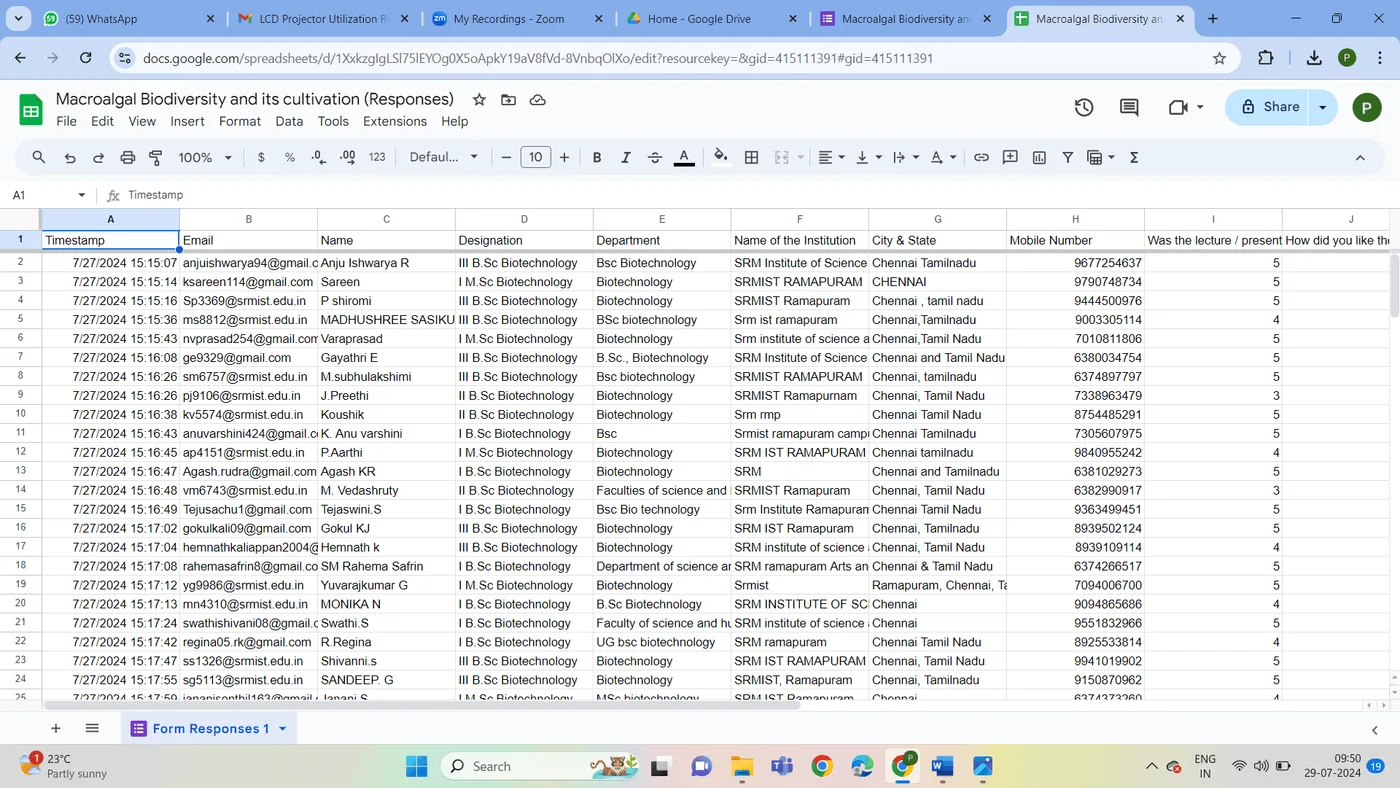Open the fill color picker

721,157
